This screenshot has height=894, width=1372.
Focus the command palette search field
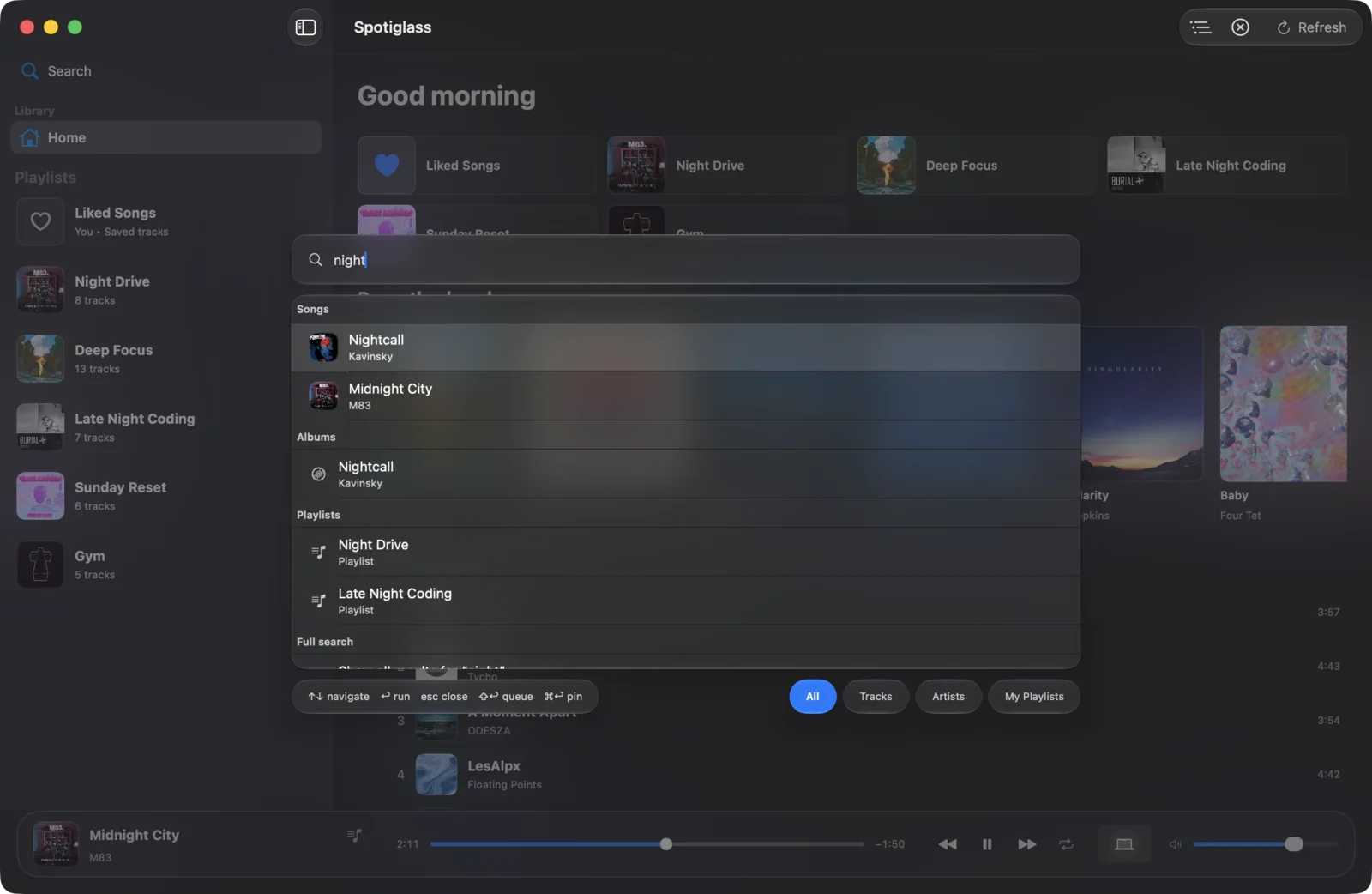tap(686, 260)
